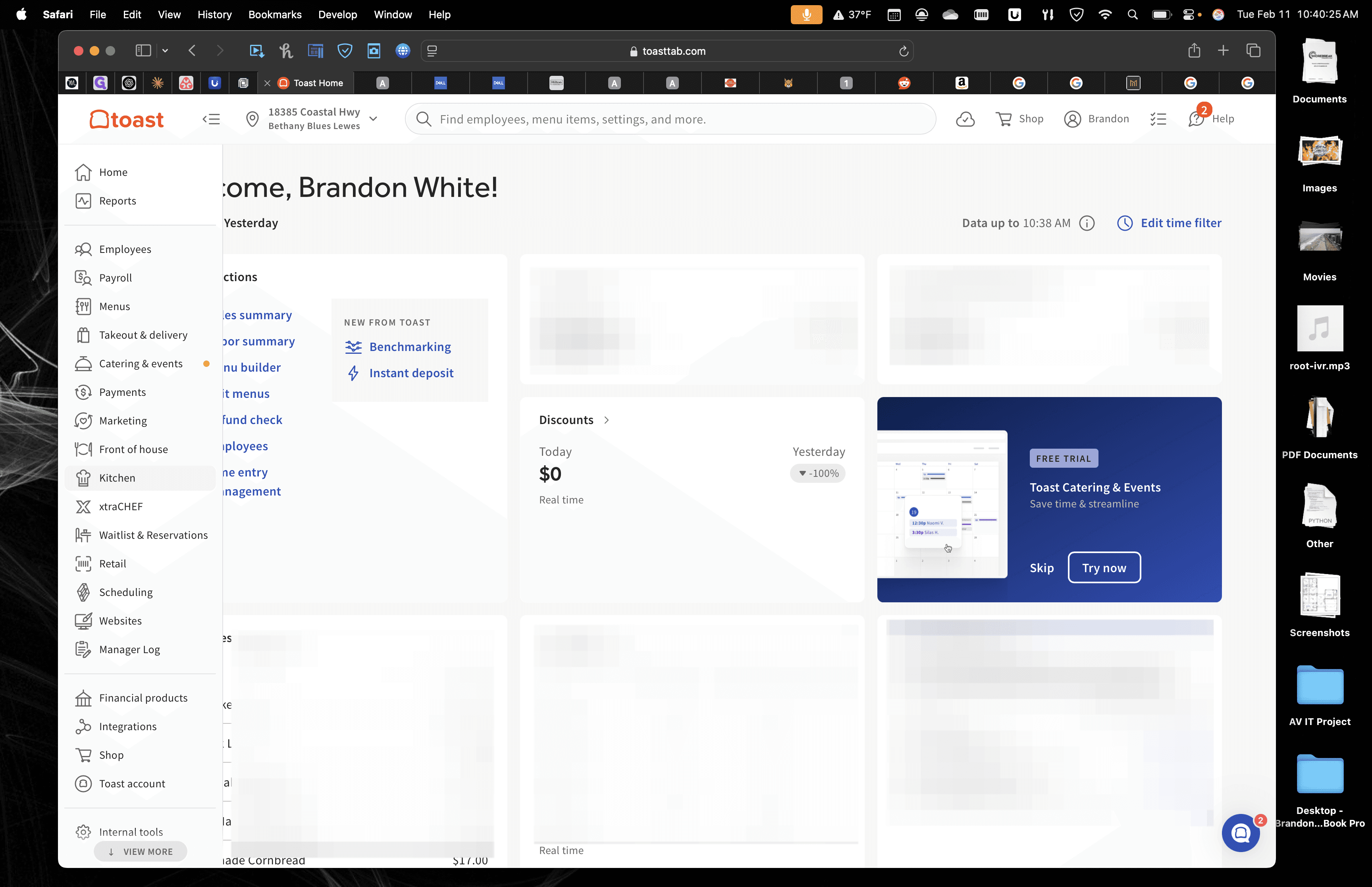This screenshot has height=887, width=1372.
Task: Open the File menu
Action: click(97, 14)
